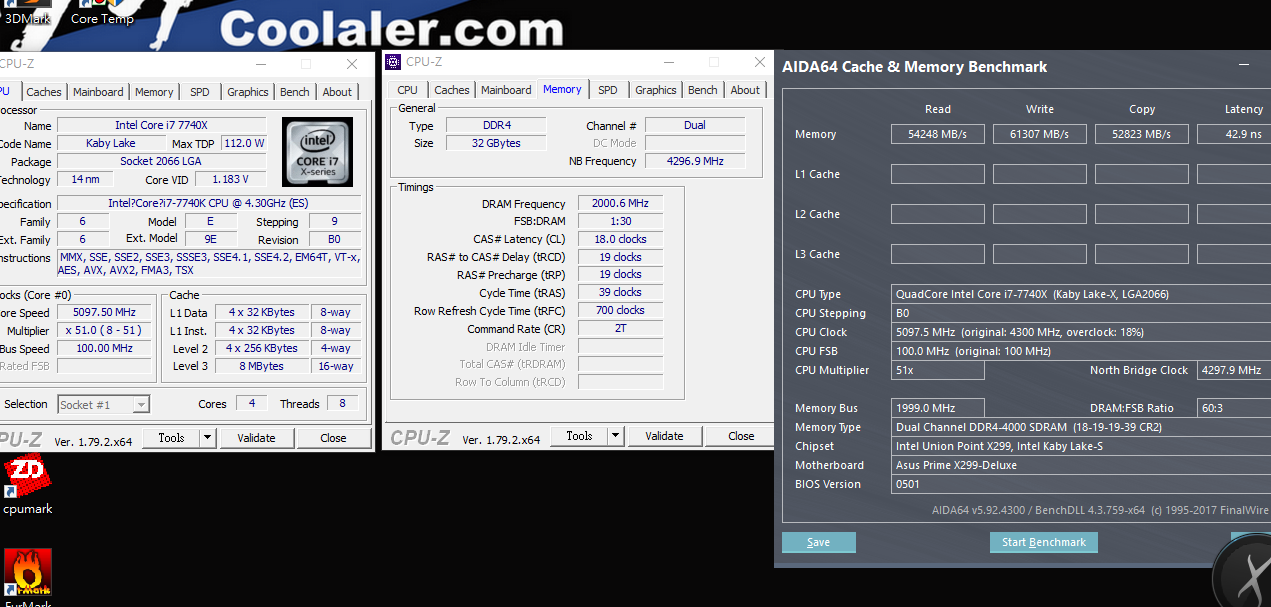Viewport: 1271px width, 607px height.
Task: Click Close button in left CPU-Z window
Action: point(333,437)
